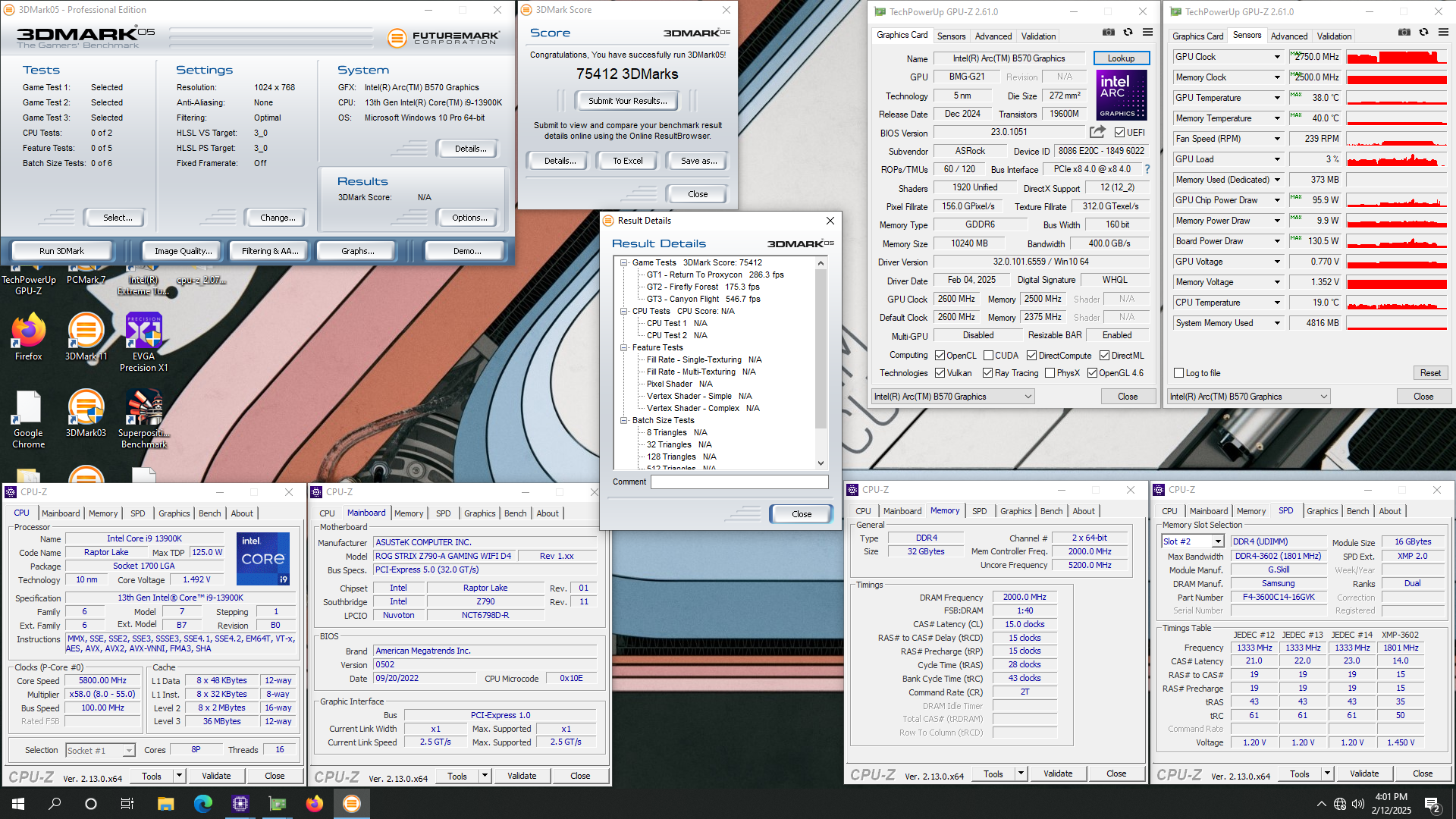Open GPU selector dropdown in Graphics Card window
1456x819 pixels.
coord(952,397)
